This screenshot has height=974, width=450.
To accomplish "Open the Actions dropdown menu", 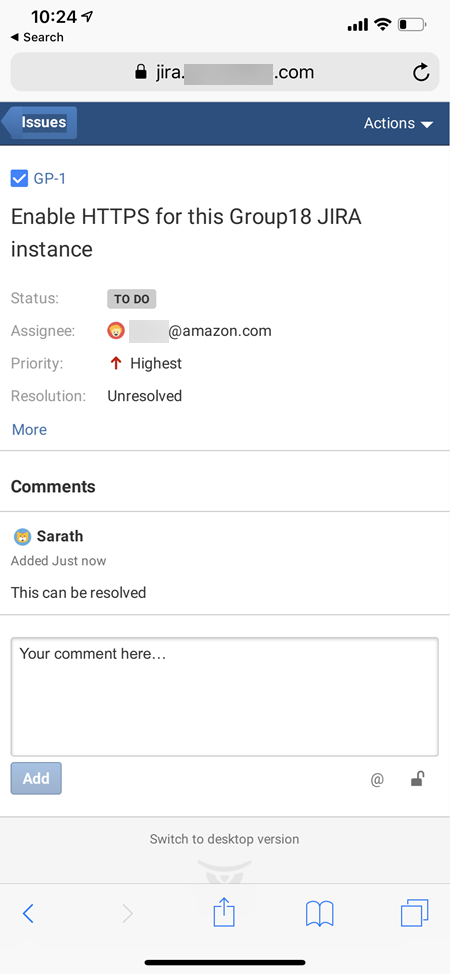I will [x=398, y=123].
